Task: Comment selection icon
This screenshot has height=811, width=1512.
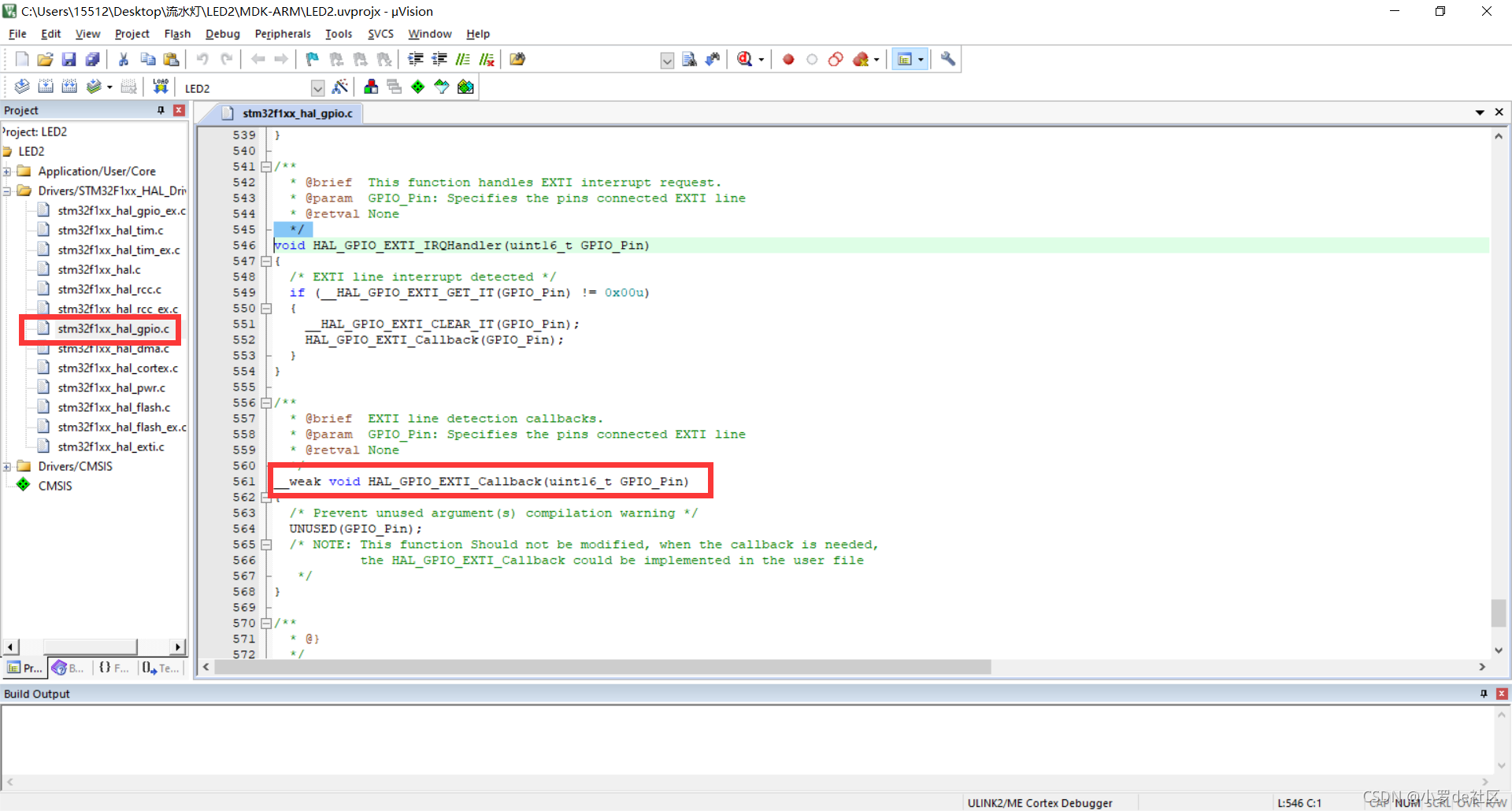Action: 463,59
